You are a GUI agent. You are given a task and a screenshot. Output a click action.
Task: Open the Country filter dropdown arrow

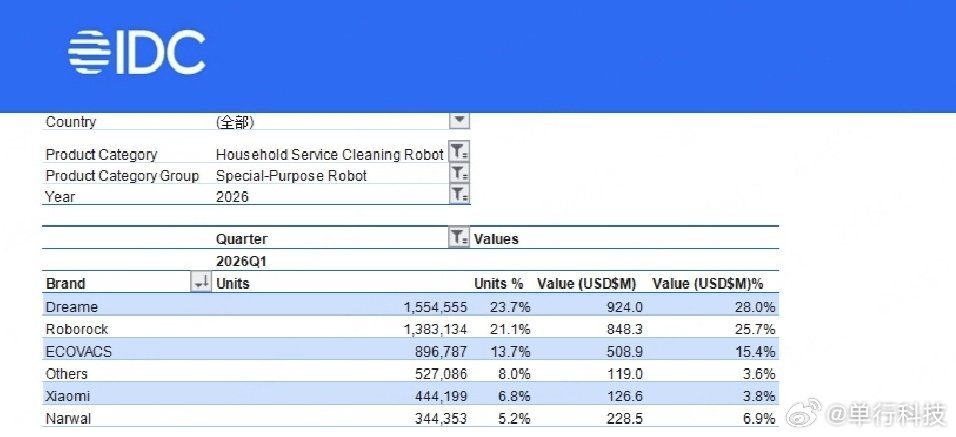tap(460, 119)
